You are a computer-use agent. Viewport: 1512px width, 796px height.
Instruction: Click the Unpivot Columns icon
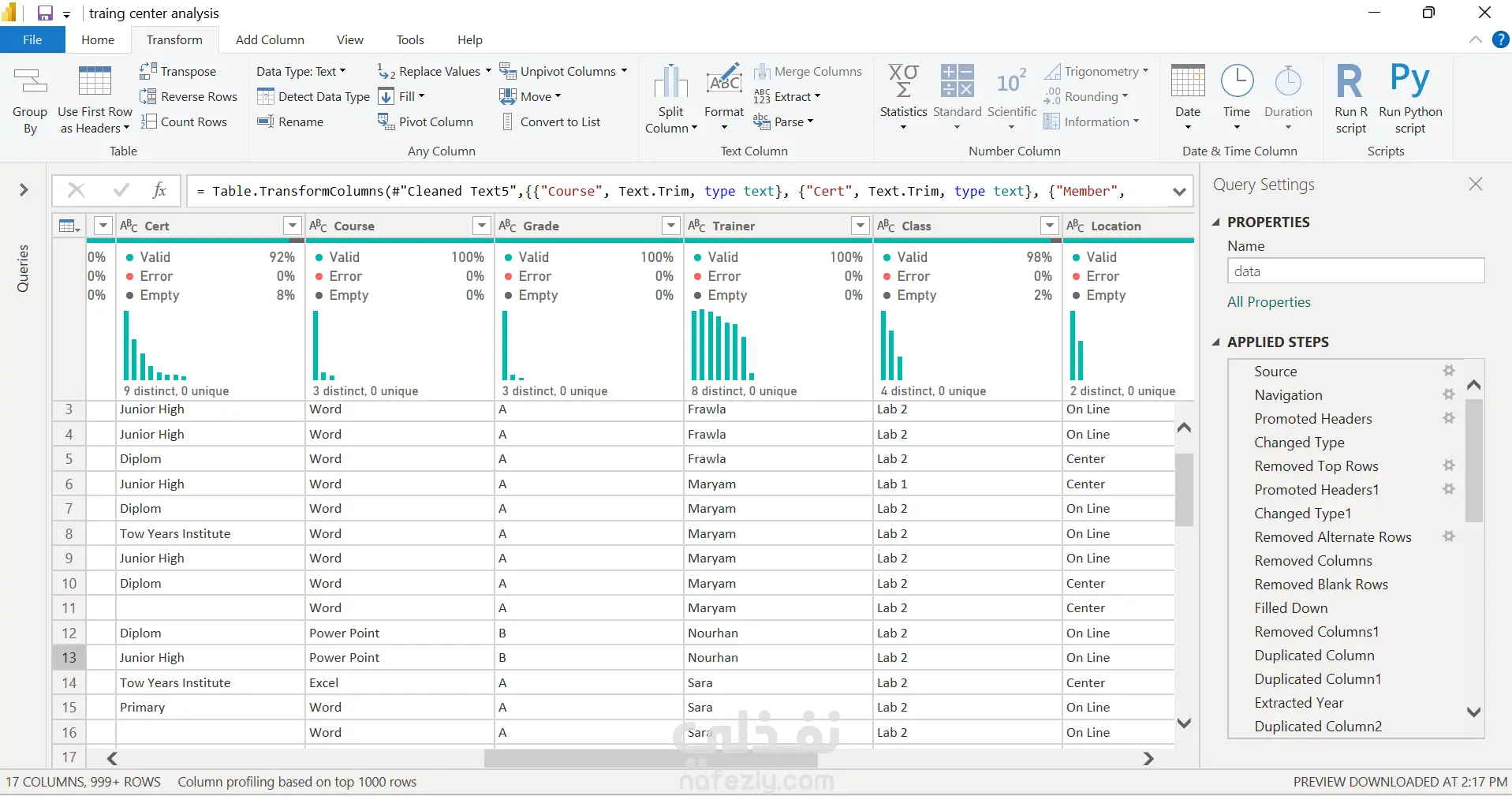508,71
